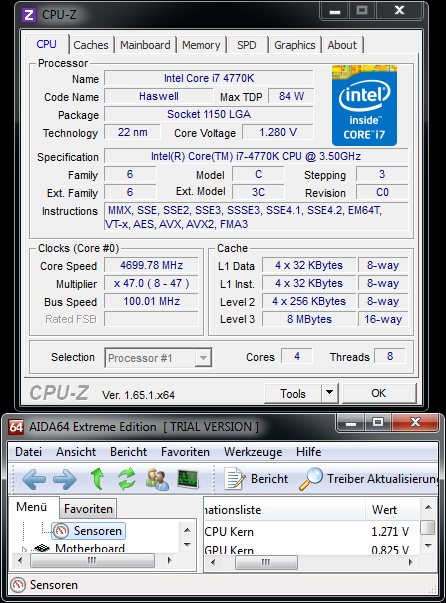Click tree pane right scroll arrow

tap(170, 561)
